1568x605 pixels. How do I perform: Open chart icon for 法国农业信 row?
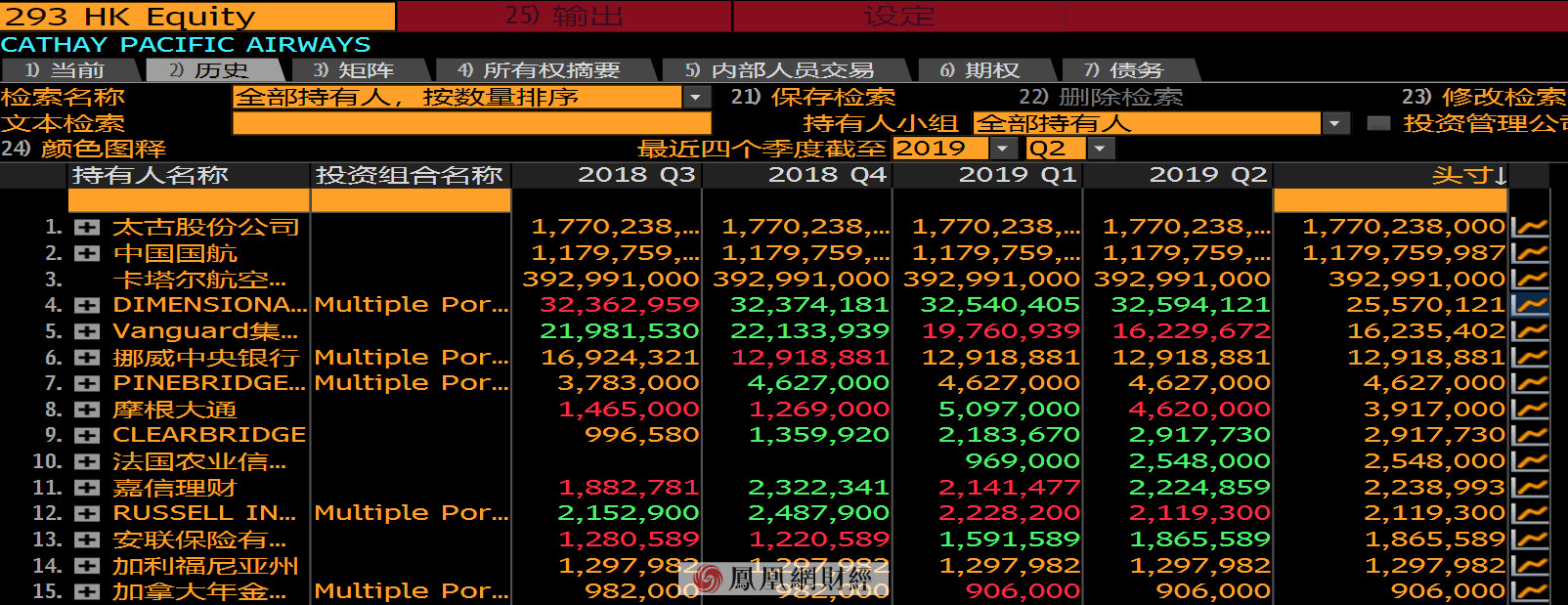click(x=1530, y=461)
